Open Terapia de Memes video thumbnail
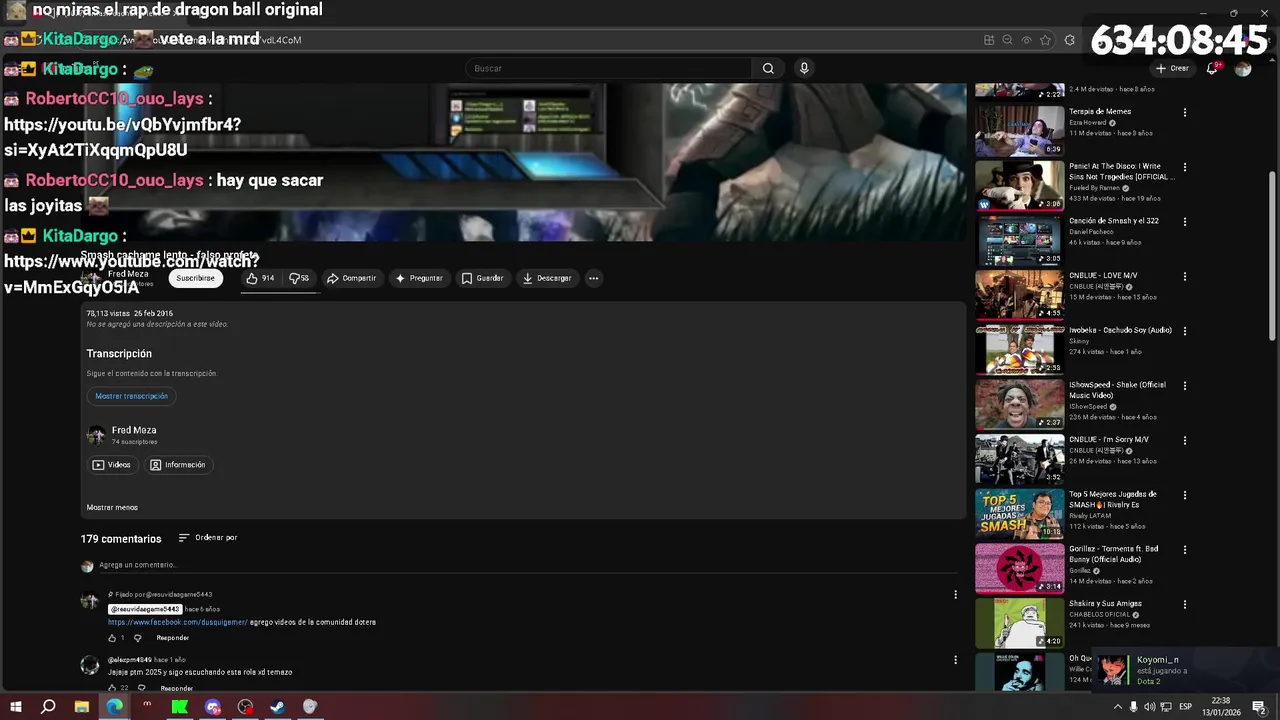The height and width of the screenshot is (720, 1280). point(1019,130)
